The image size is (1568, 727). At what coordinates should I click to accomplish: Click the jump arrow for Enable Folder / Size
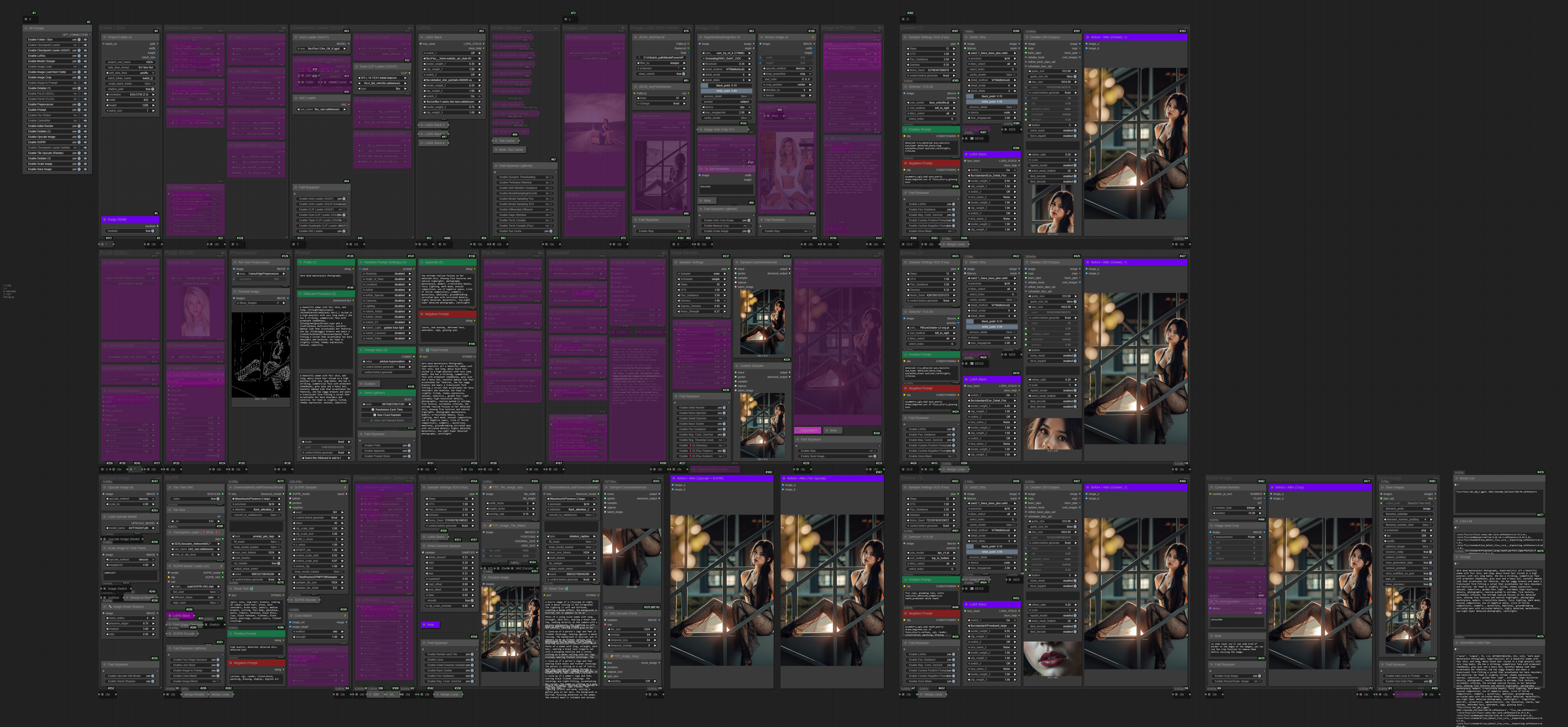pyautogui.click(x=85, y=40)
